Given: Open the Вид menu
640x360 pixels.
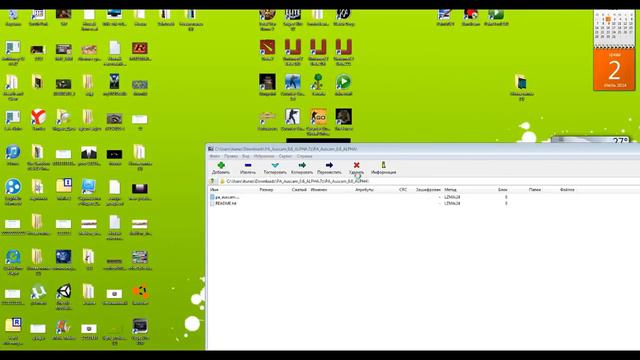Looking at the screenshot, I should 246,156.
